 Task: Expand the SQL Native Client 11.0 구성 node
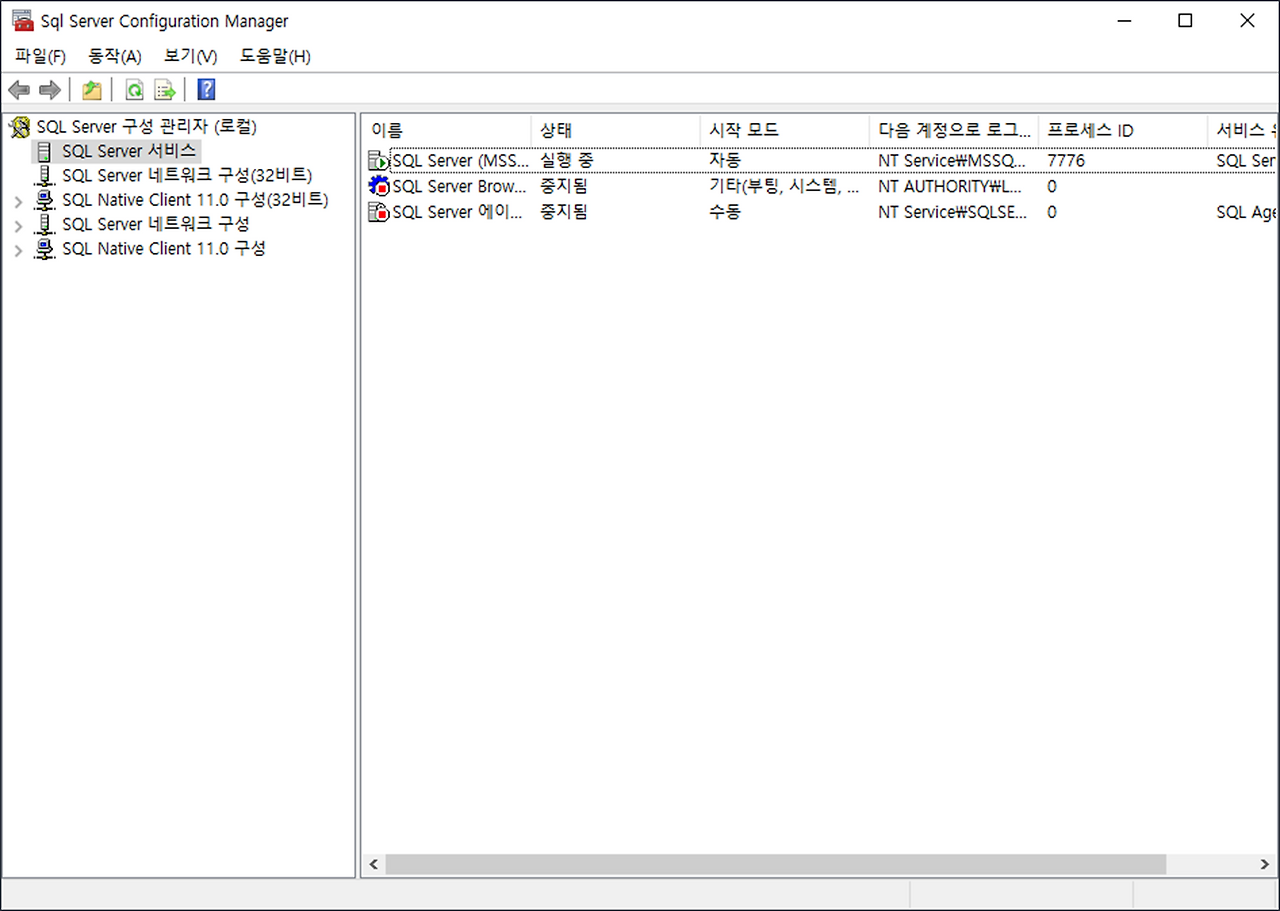click(18, 248)
